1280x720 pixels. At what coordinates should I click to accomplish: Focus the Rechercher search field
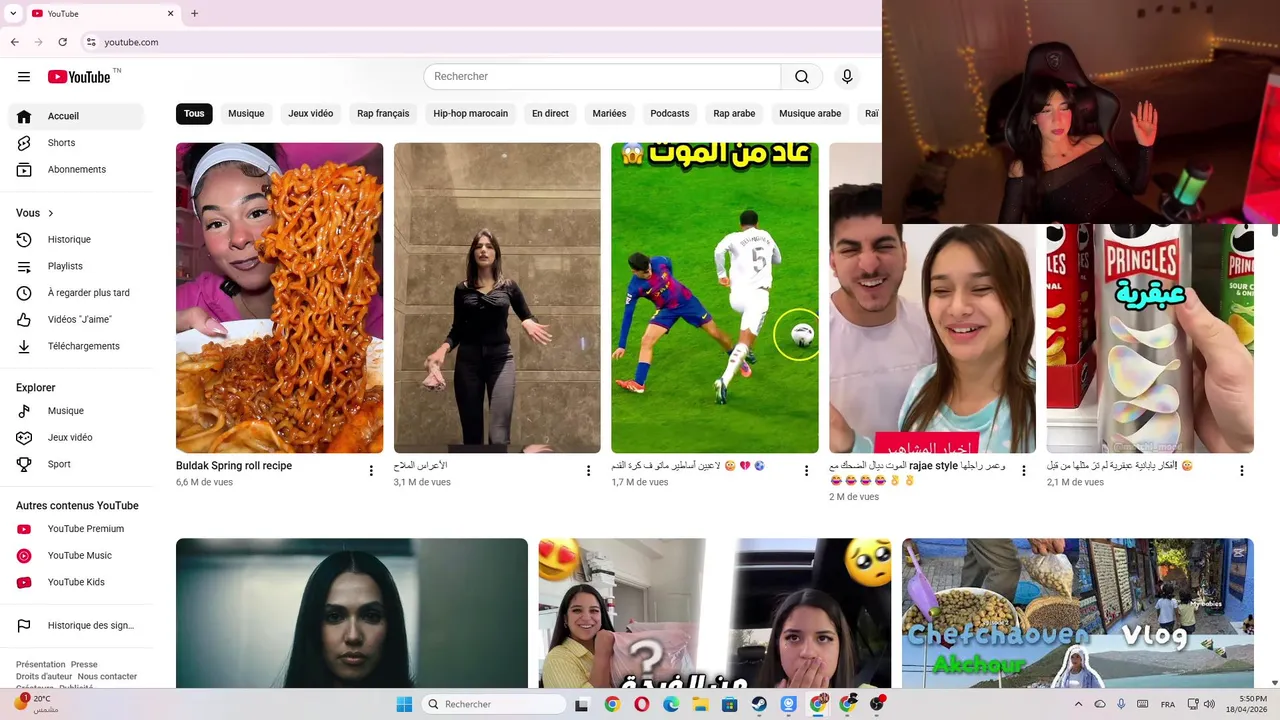point(602,77)
